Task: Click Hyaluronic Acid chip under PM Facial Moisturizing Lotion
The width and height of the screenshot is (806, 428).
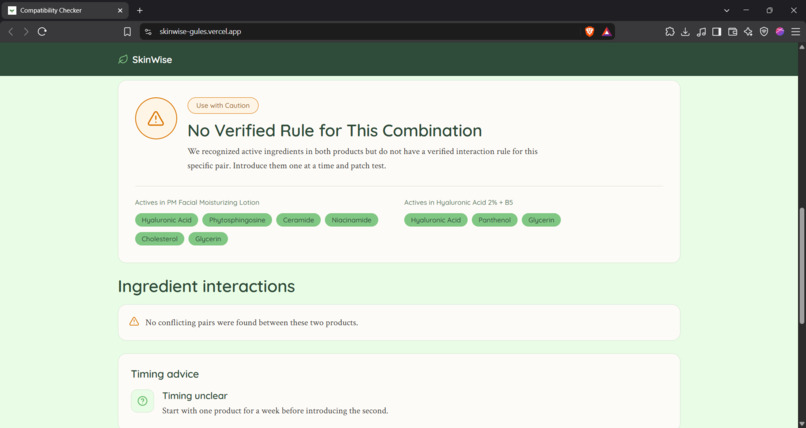Action: pyautogui.click(x=167, y=220)
